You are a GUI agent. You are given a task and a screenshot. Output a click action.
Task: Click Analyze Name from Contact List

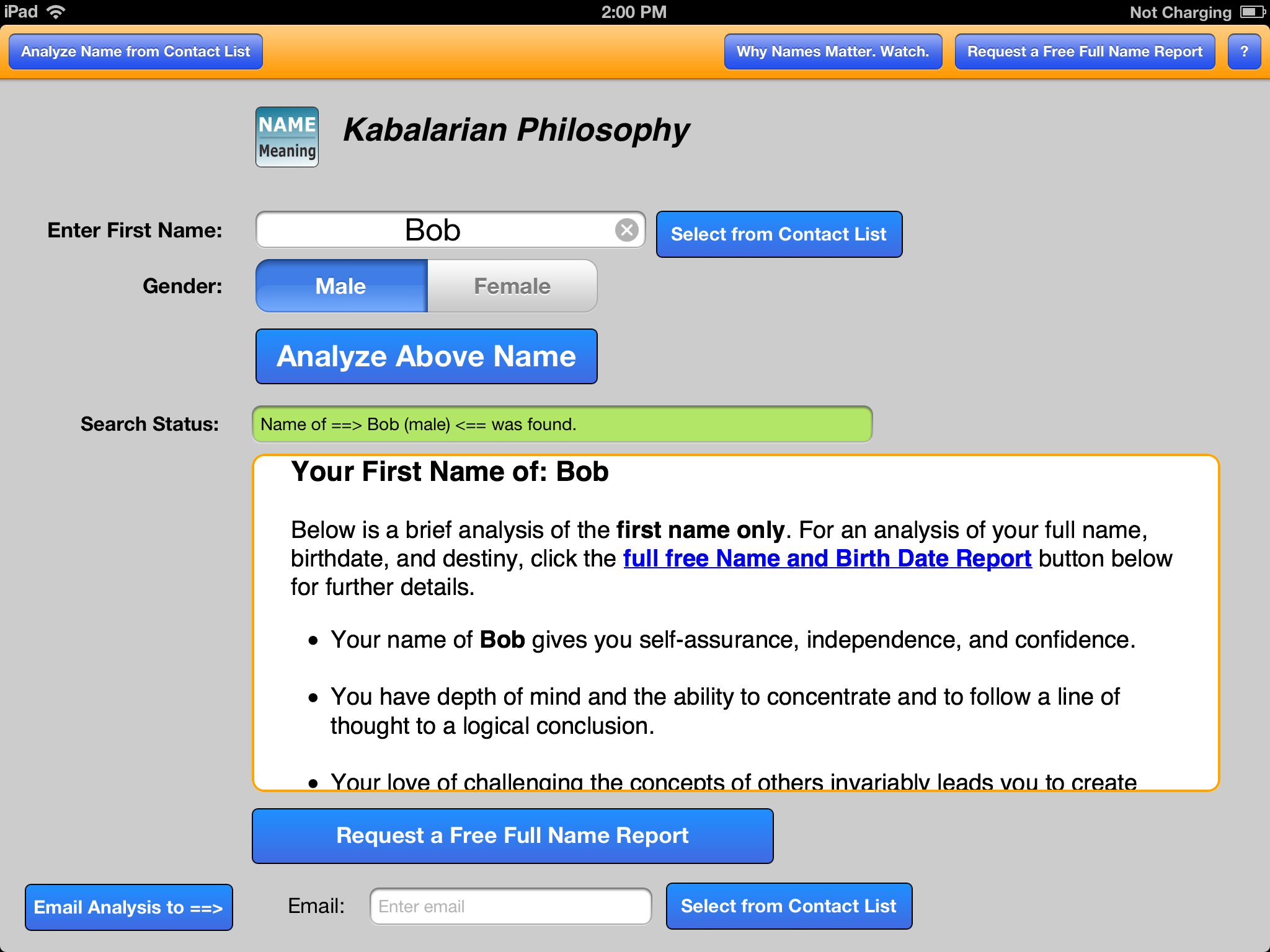pyautogui.click(x=136, y=51)
